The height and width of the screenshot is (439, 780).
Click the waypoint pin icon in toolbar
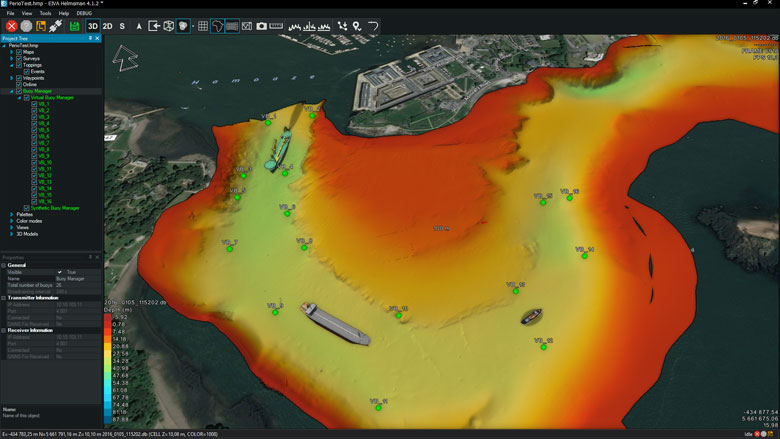coord(357,25)
